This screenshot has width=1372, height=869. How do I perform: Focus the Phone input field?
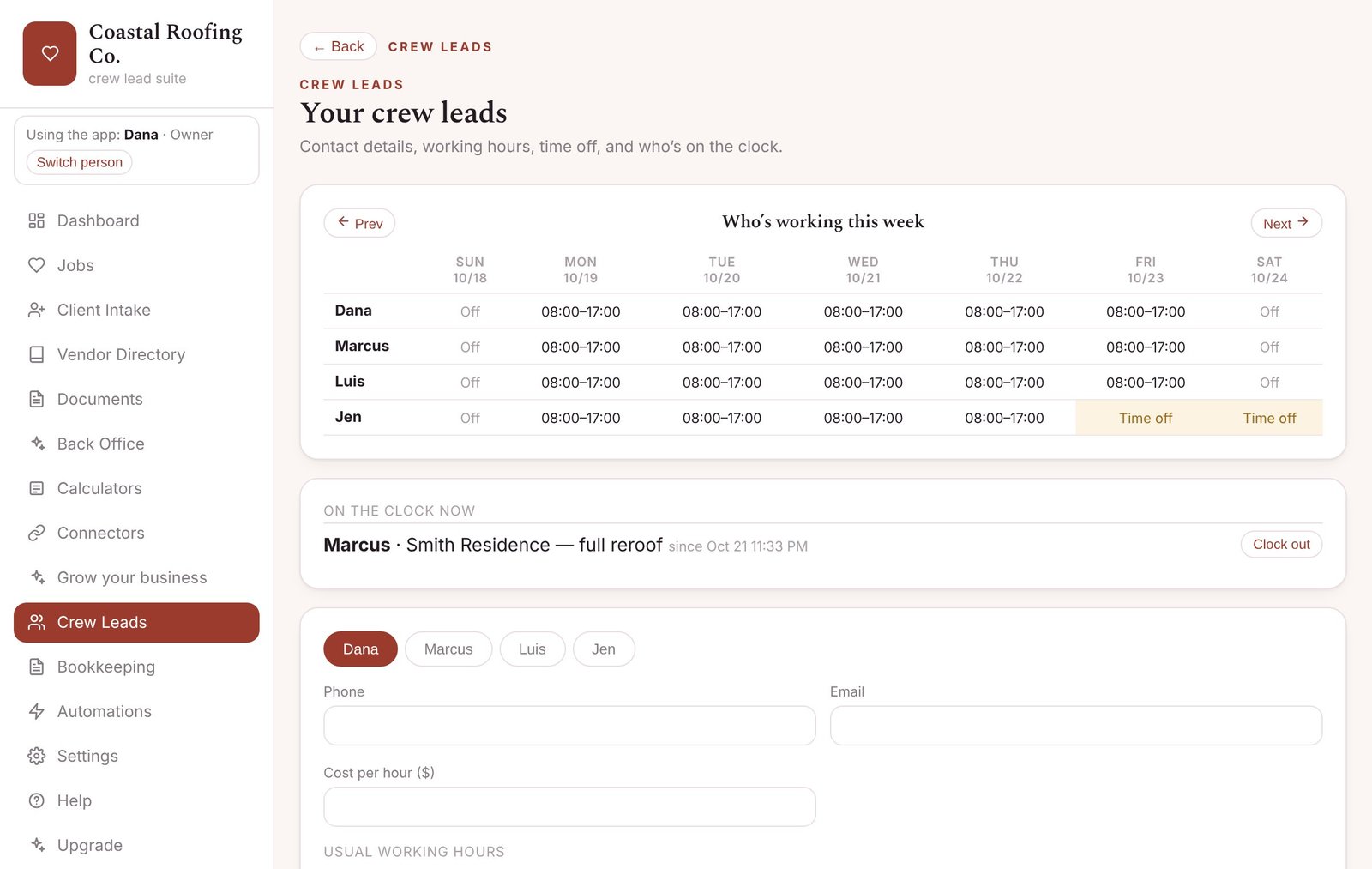tap(569, 726)
